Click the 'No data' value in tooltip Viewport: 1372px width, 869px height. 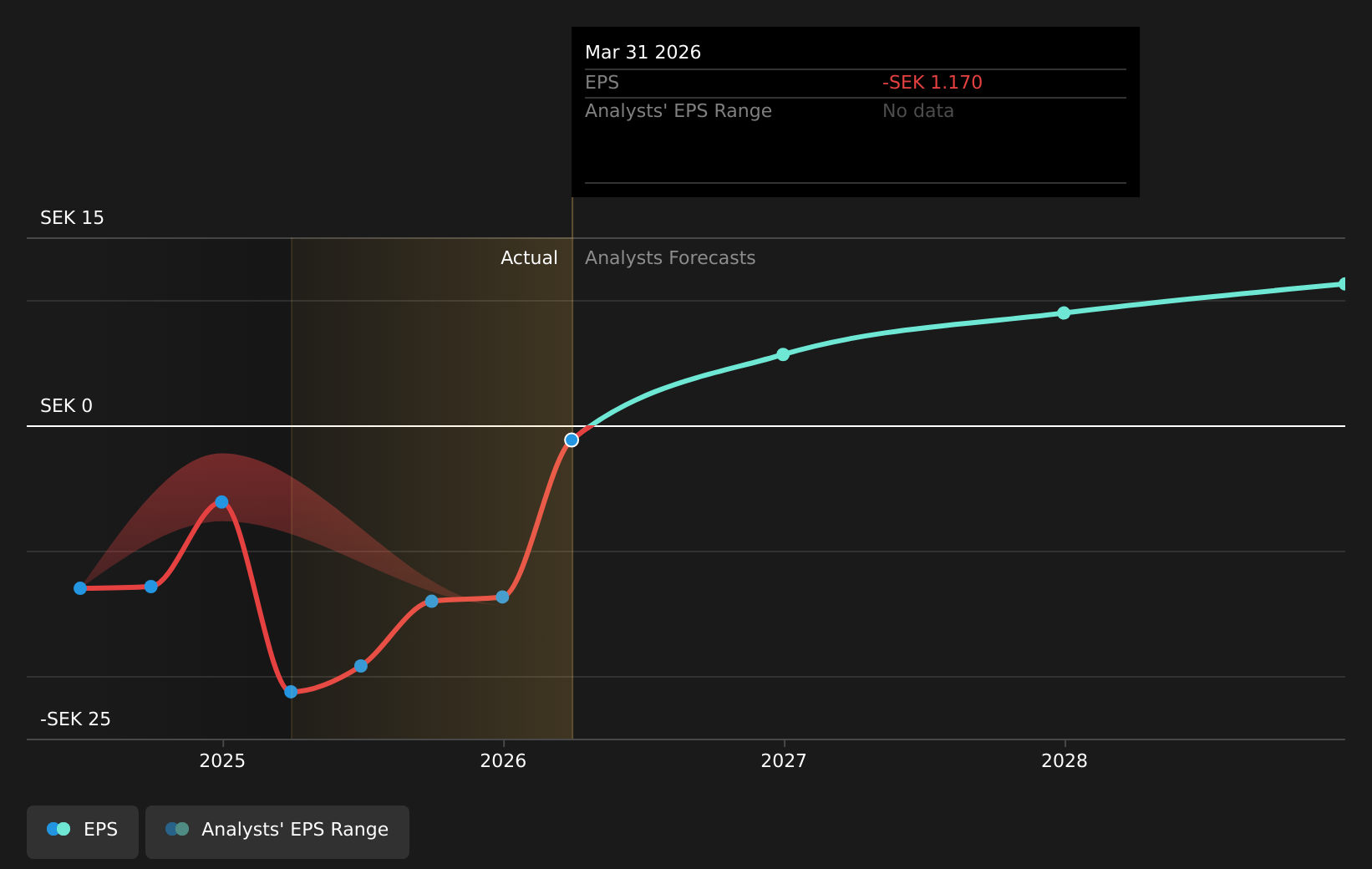pyautogui.click(x=918, y=111)
